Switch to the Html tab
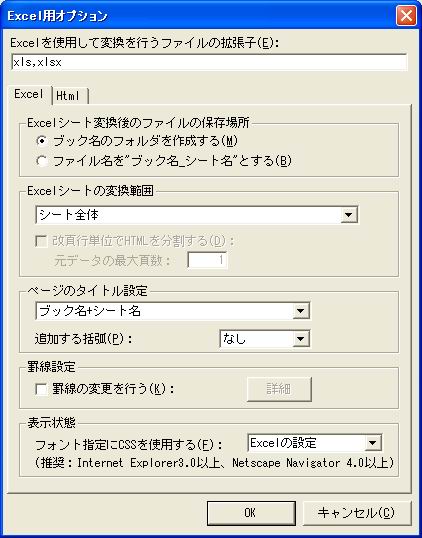 coord(70,96)
